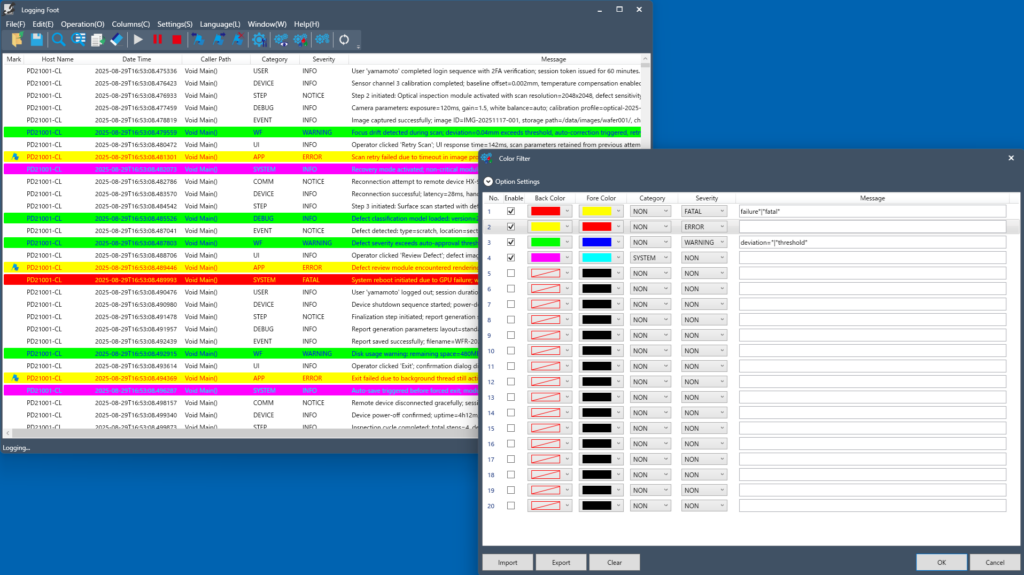This screenshot has height=575, width=1024.
Task: Uncheck Enable checkbox for filter row 1
Action: [512, 211]
